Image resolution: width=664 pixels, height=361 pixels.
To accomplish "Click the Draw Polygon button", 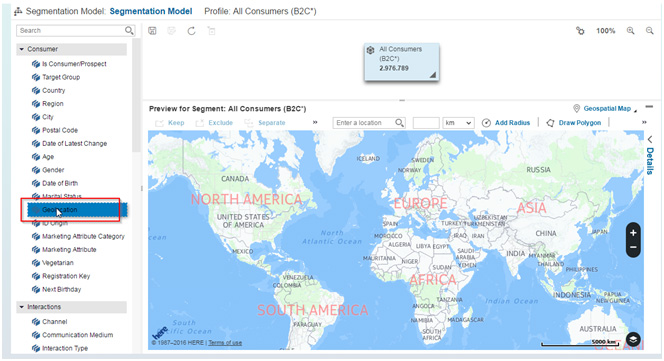I will point(573,122).
